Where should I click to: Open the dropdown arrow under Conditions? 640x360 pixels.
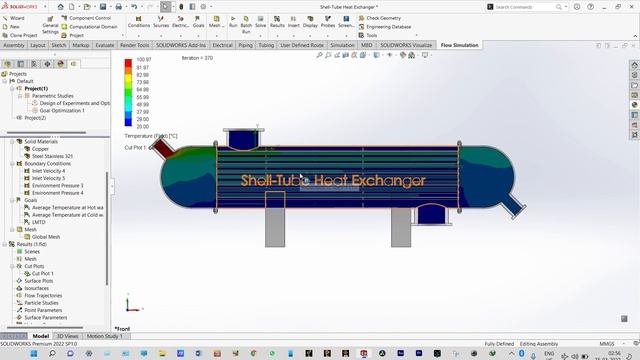[139, 36]
